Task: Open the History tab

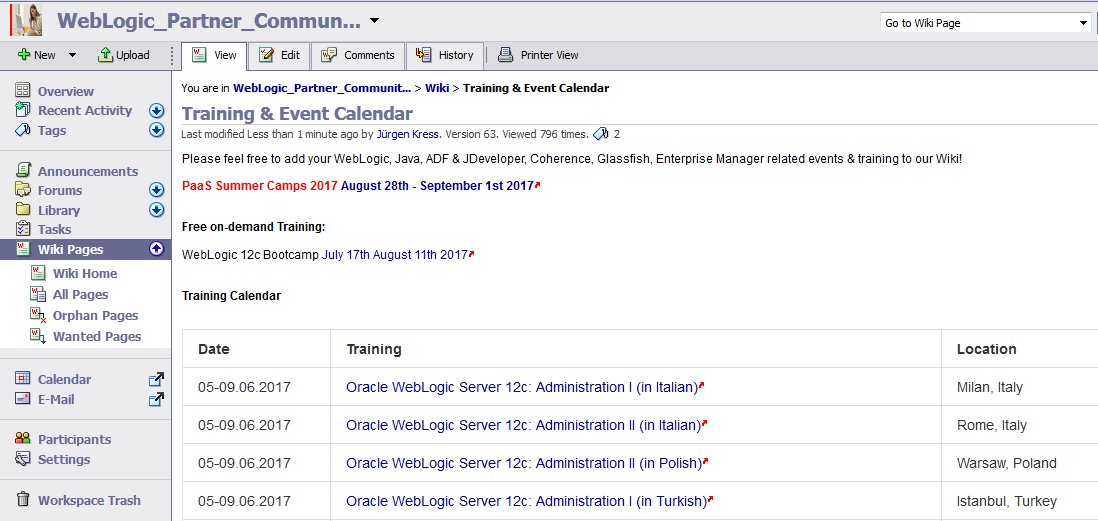Action: click(x=445, y=55)
